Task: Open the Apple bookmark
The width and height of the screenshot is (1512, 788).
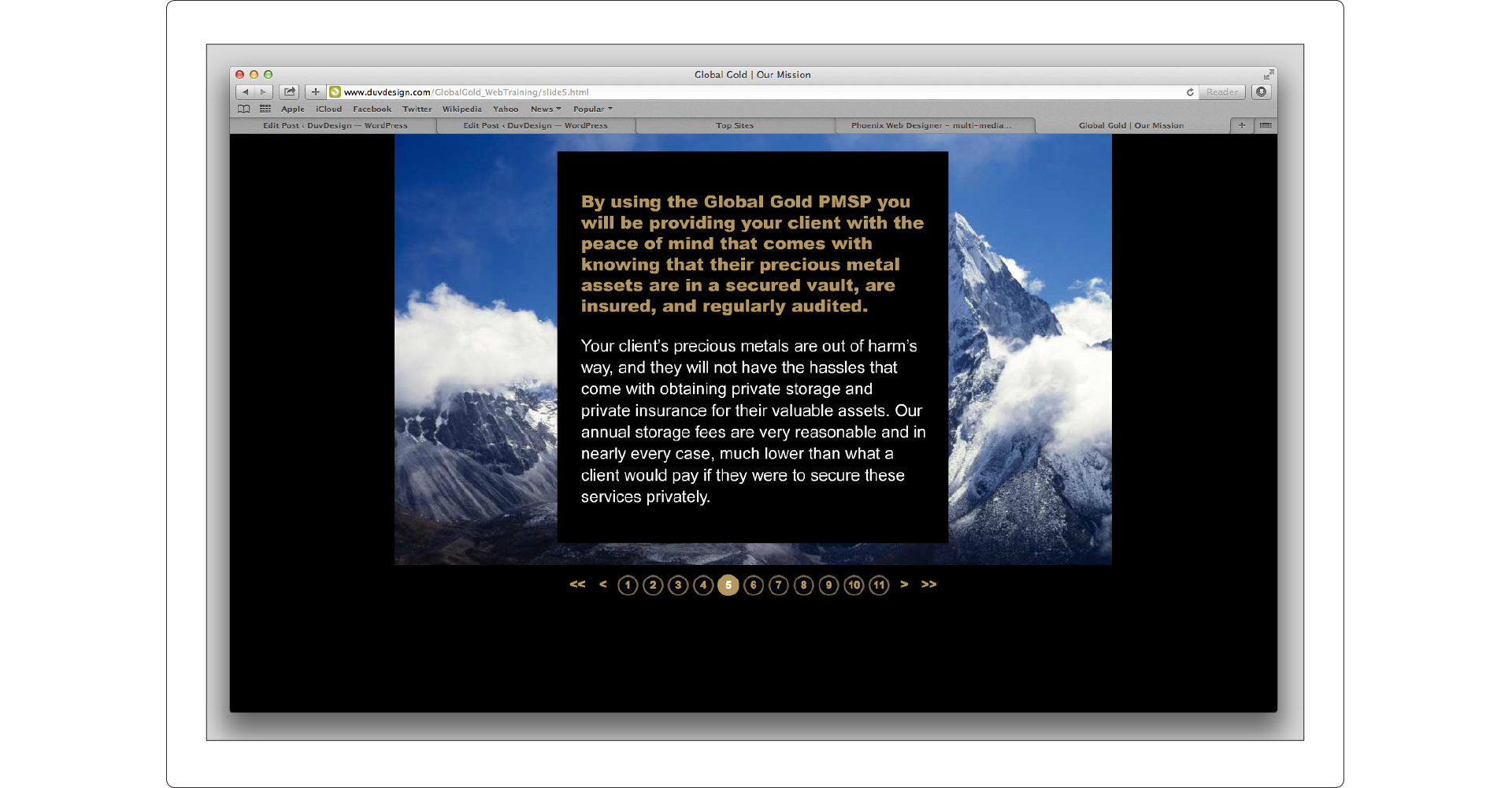Action: (292, 109)
